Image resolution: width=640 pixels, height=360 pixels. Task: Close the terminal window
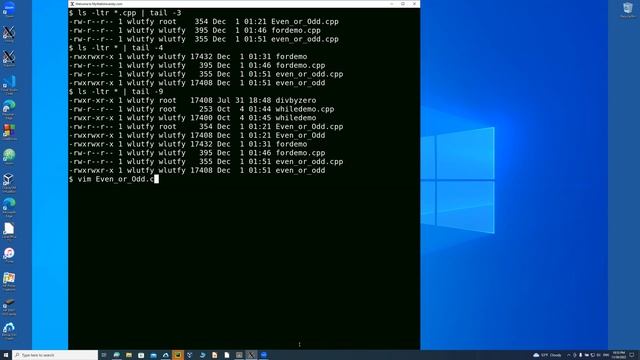pos(414,4)
